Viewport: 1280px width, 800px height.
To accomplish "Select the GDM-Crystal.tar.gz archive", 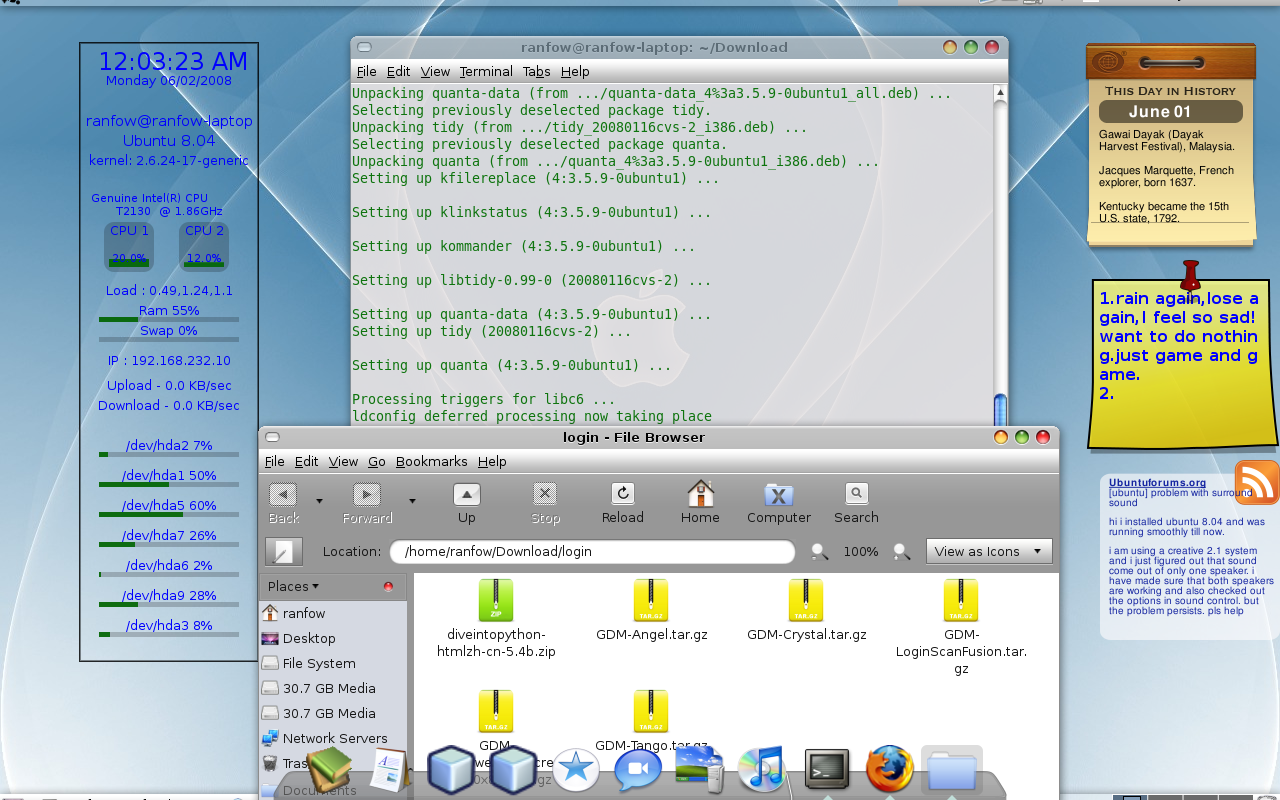I will tap(806, 610).
